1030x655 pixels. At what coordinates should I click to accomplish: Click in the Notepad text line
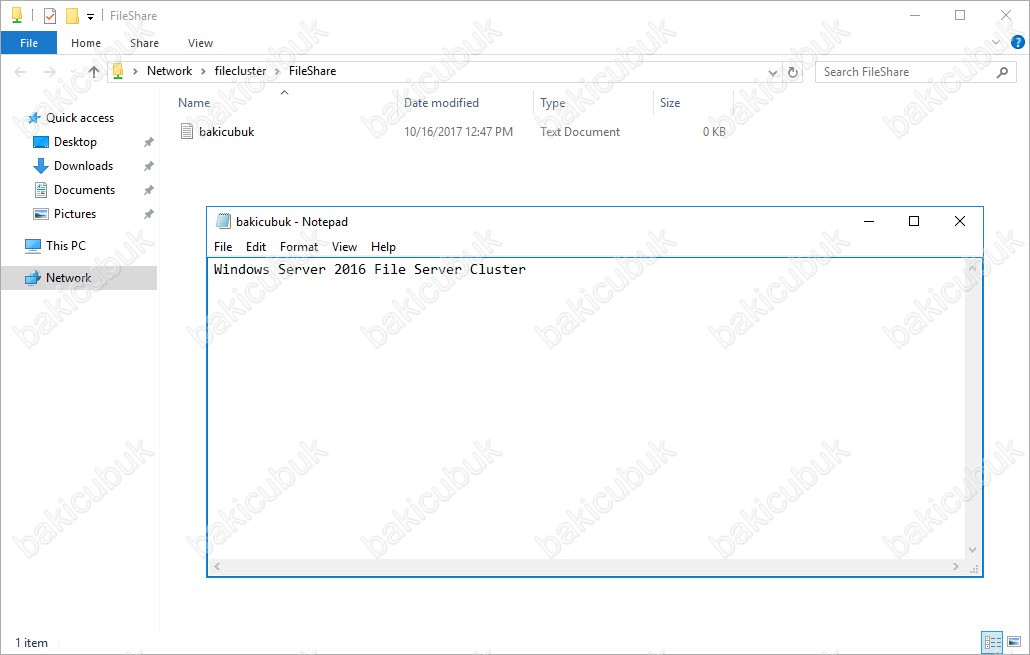(x=370, y=269)
